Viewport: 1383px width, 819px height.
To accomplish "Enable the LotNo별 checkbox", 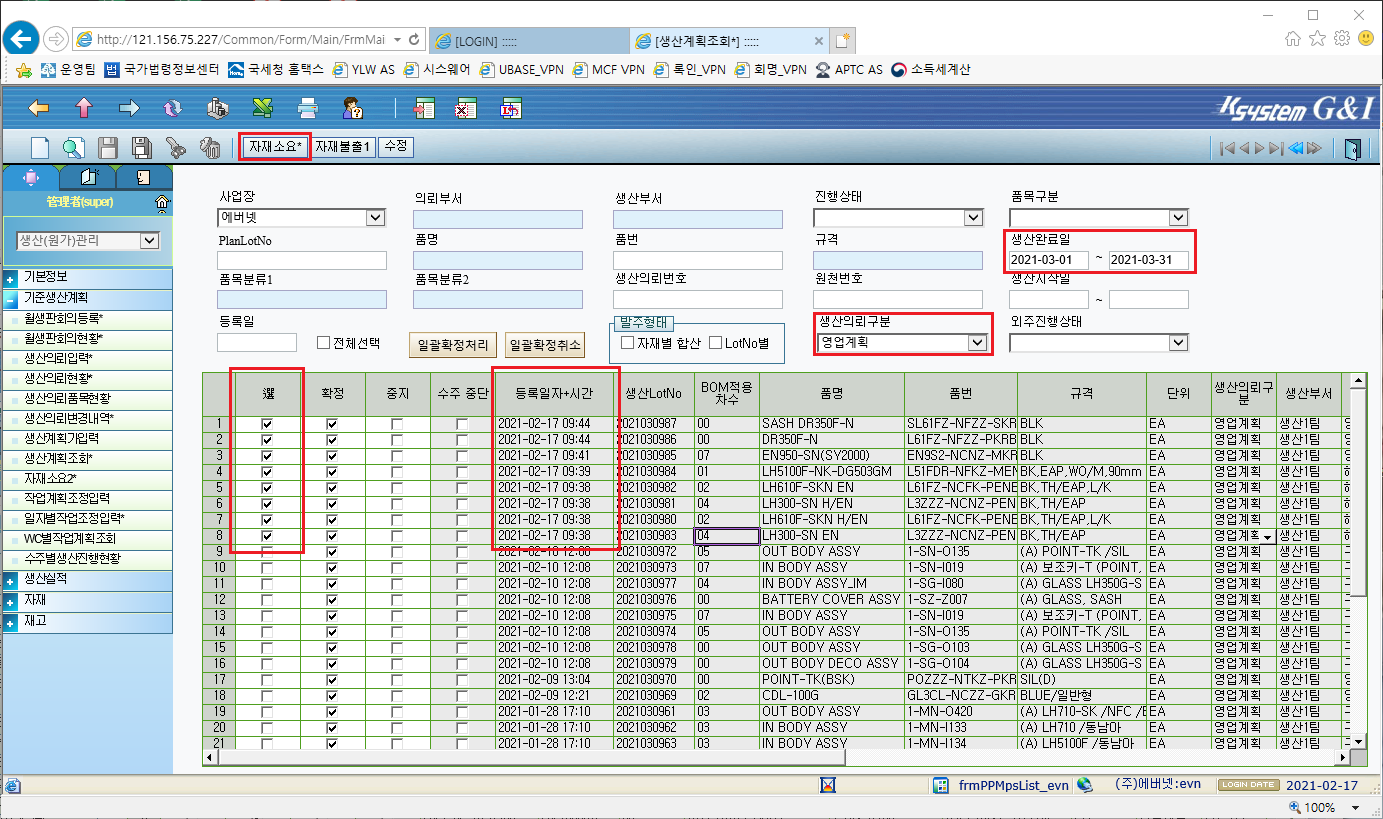I will (x=715, y=343).
